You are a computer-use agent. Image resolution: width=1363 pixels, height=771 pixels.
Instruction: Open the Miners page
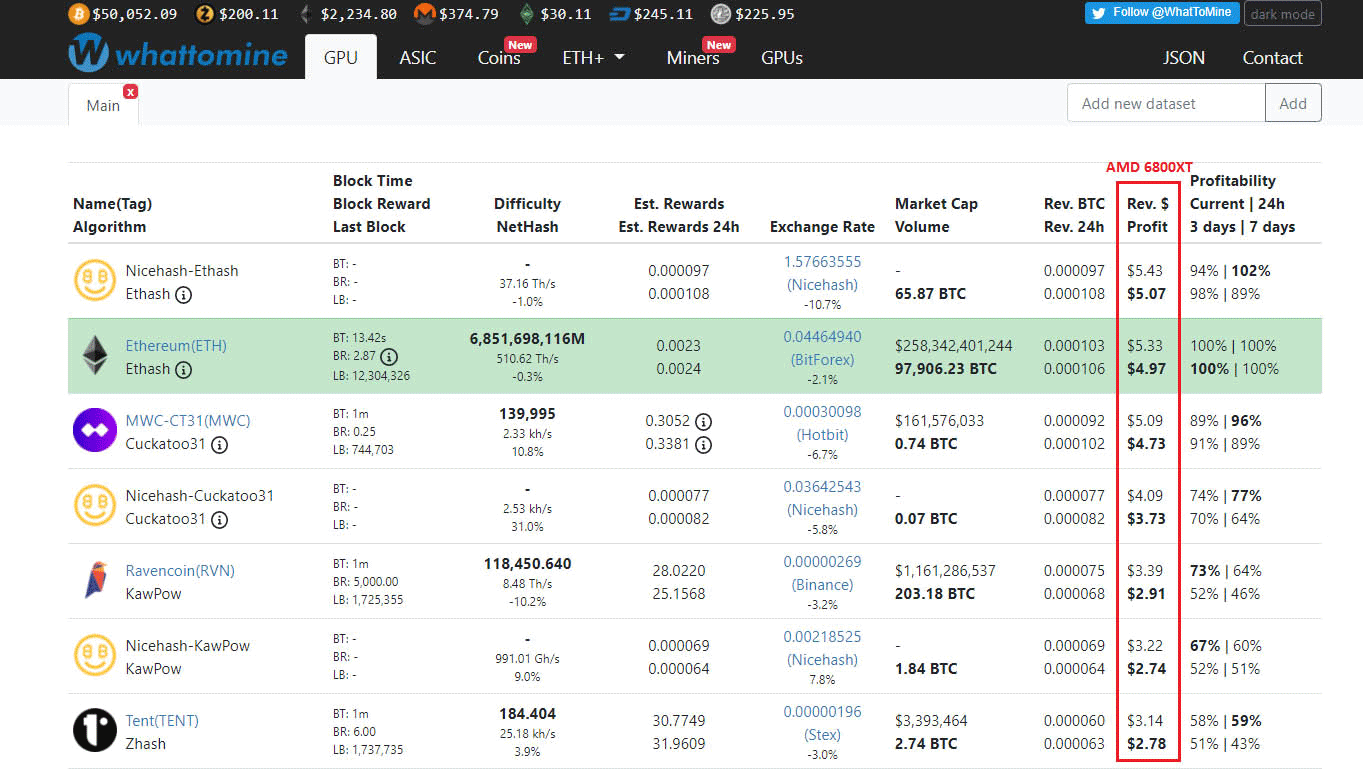693,58
